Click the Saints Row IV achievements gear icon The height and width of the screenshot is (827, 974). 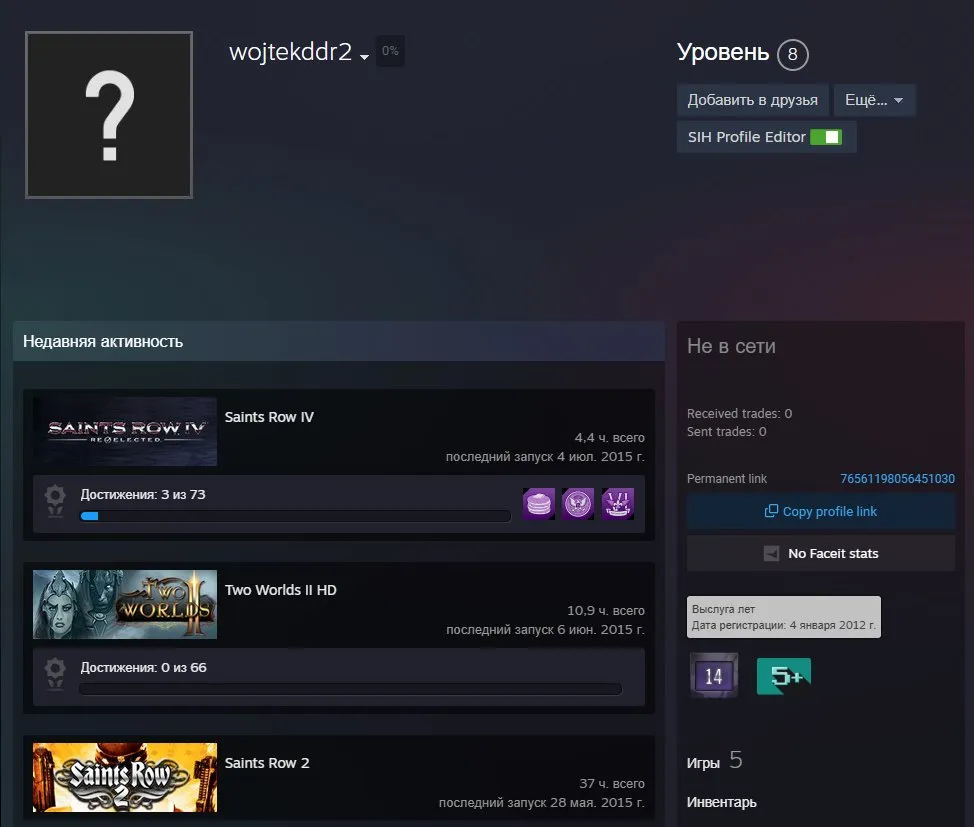point(55,501)
